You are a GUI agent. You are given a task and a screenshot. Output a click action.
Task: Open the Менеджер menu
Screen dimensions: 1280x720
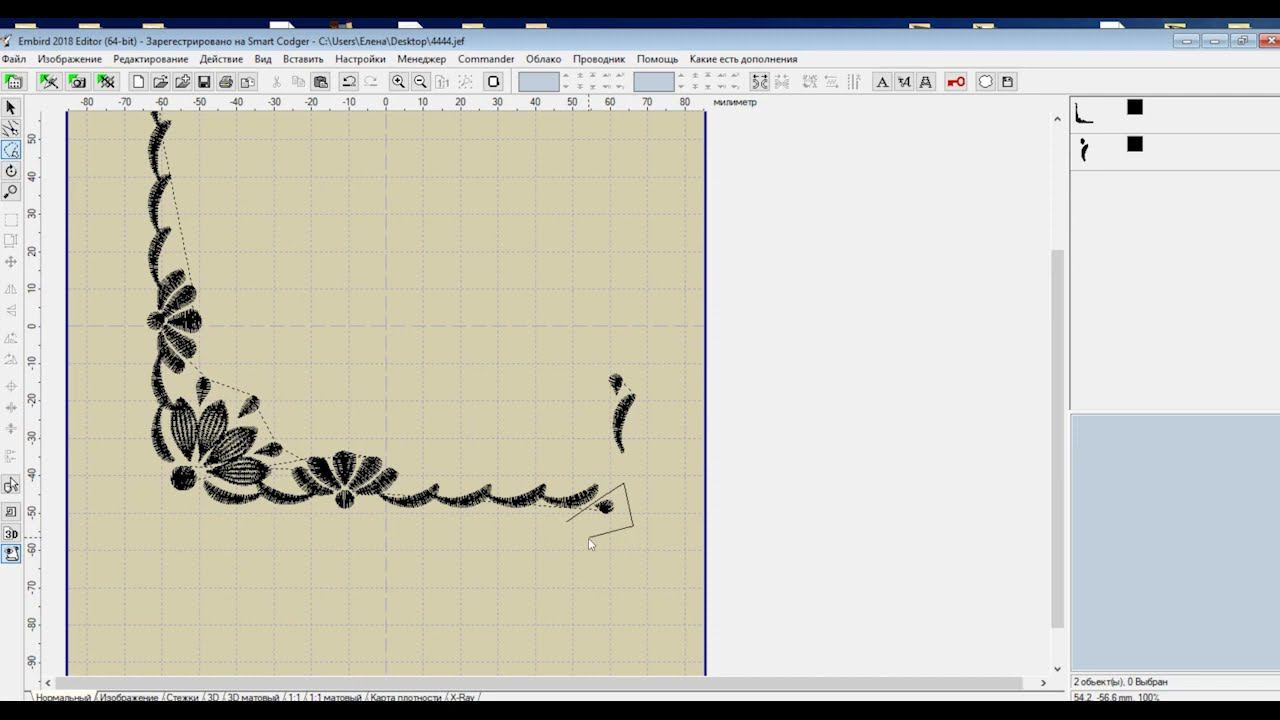click(422, 59)
